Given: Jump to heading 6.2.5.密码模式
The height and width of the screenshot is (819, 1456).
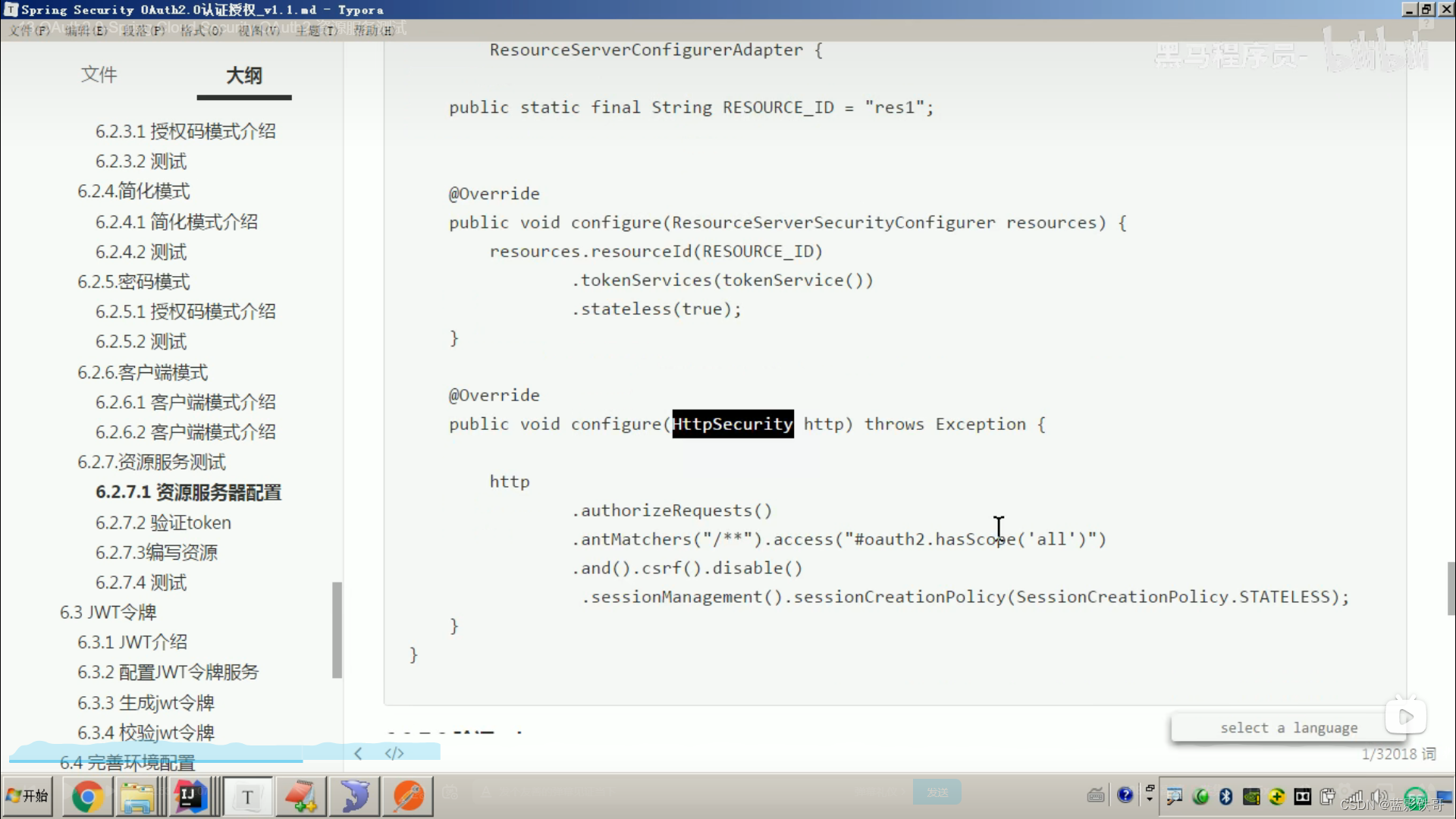Looking at the screenshot, I should (x=133, y=281).
